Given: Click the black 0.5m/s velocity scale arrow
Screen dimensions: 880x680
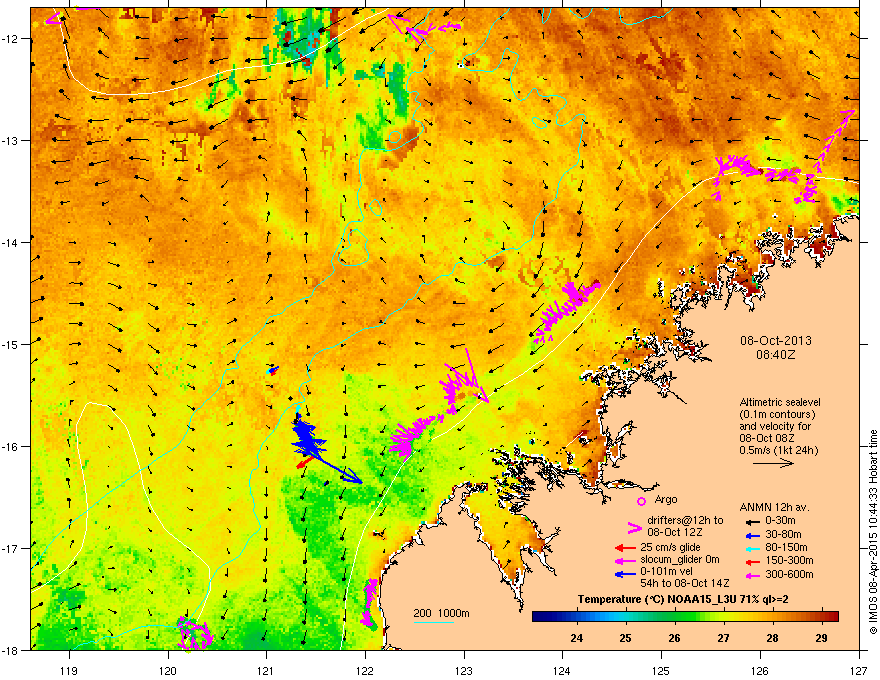Looking at the screenshot, I should pos(773,463).
